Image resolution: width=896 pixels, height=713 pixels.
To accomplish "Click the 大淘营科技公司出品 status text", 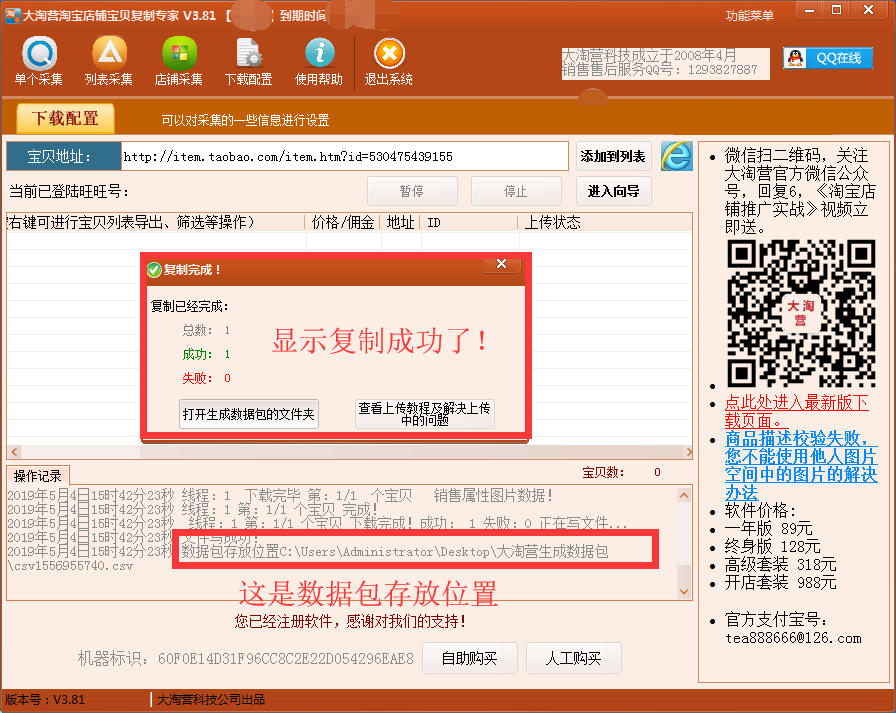I will click(211, 700).
